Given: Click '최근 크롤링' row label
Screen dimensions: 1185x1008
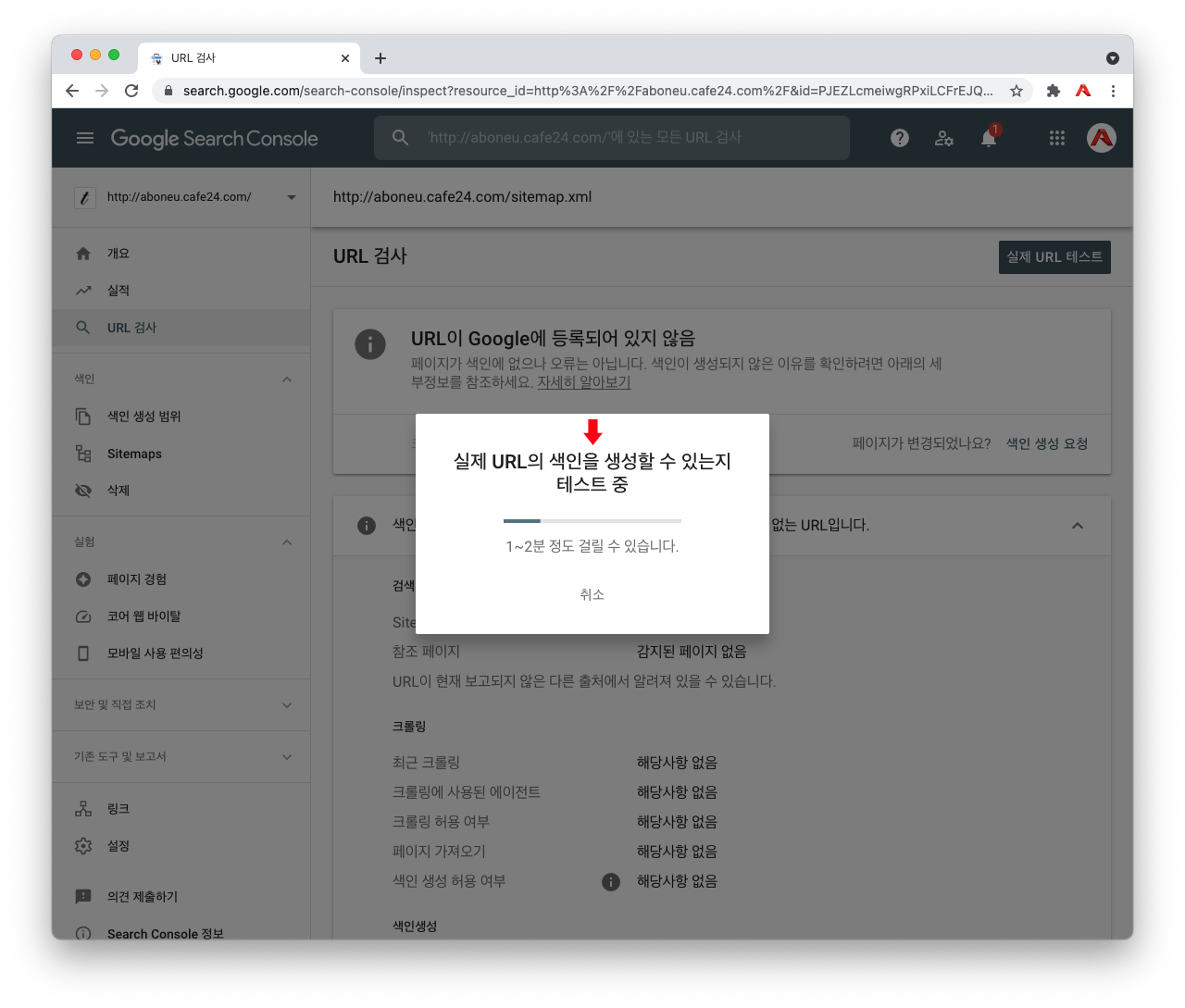Looking at the screenshot, I should tap(426, 763).
